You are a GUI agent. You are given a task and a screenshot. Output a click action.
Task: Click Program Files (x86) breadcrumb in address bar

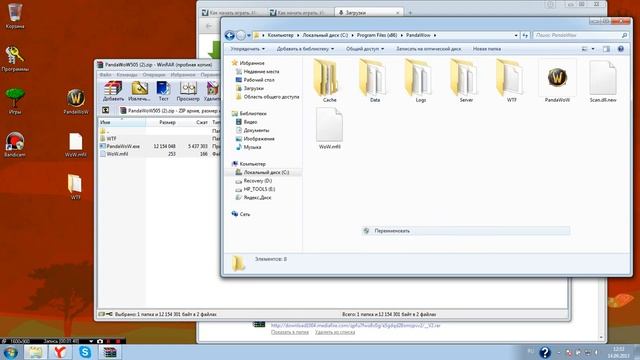pyautogui.click(x=377, y=36)
